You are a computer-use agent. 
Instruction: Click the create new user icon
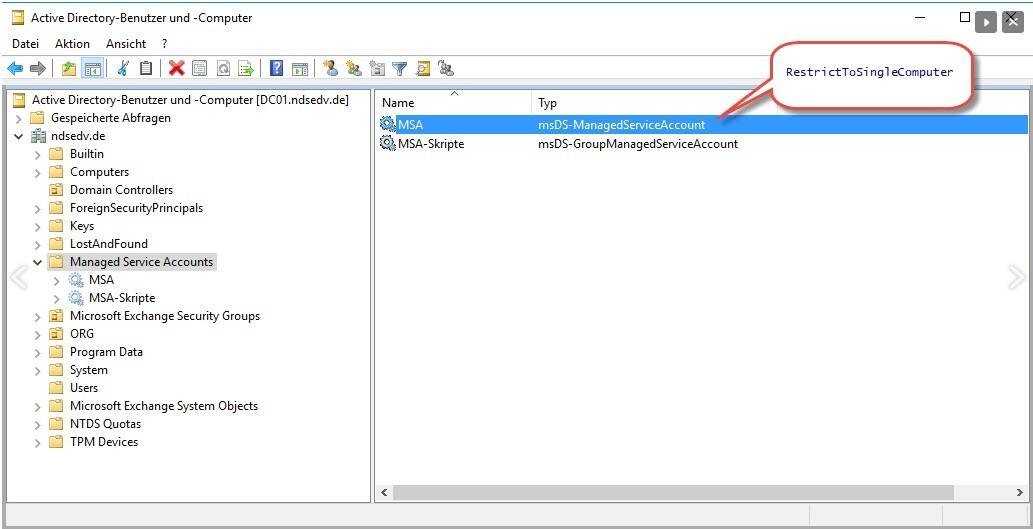[x=330, y=68]
